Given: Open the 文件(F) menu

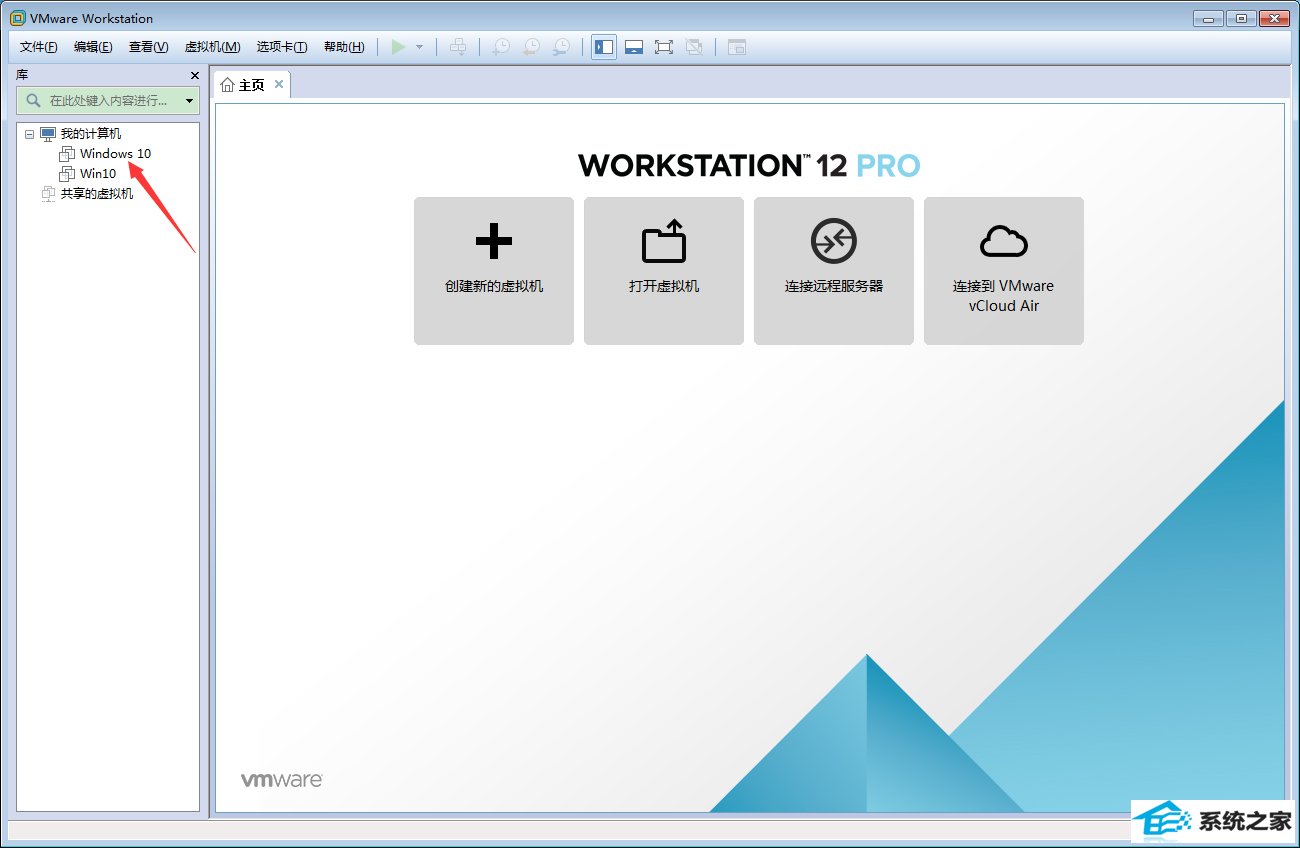Looking at the screenshot, I should tap(39, 47).
